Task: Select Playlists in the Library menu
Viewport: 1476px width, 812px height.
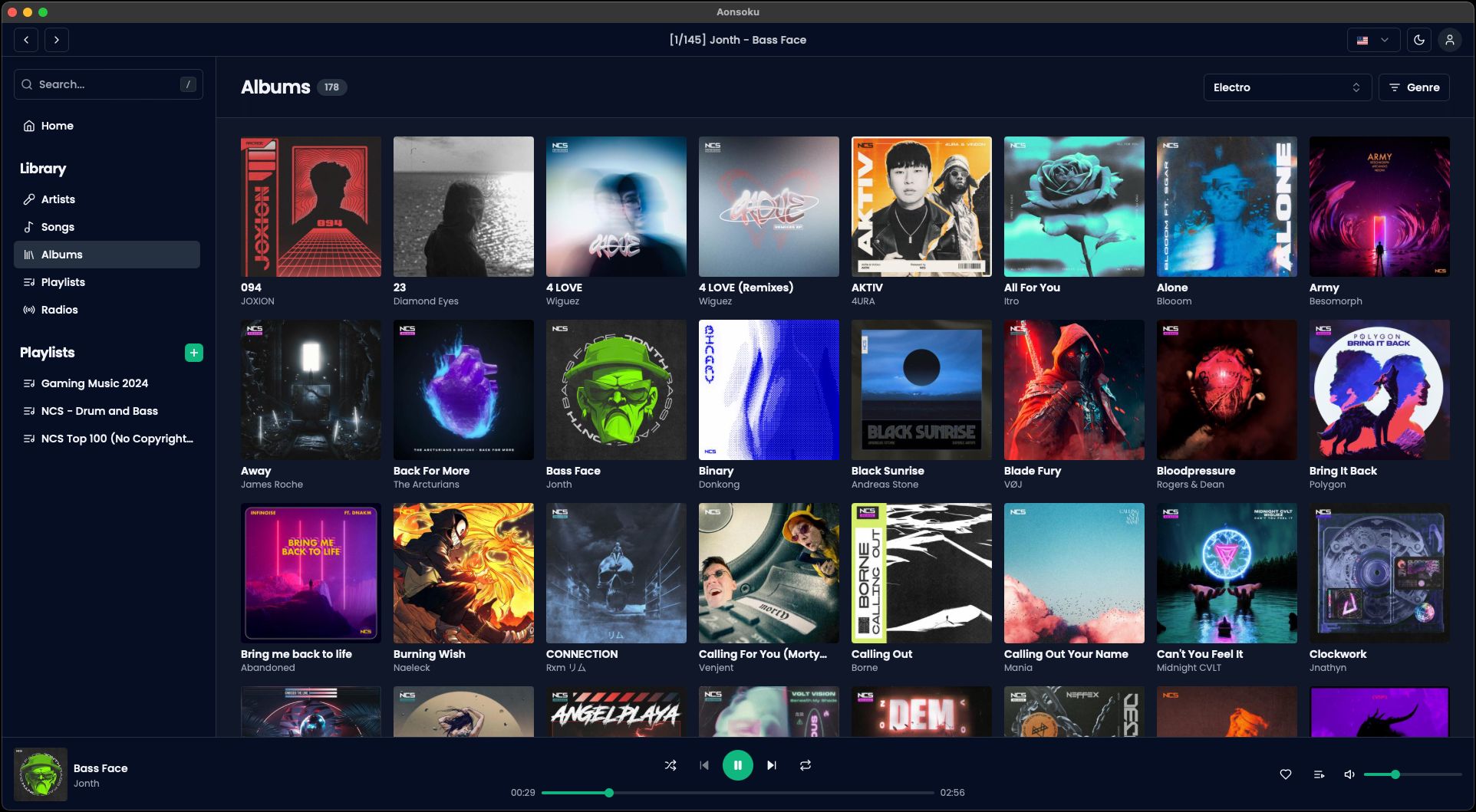Action: click(62, 282)
